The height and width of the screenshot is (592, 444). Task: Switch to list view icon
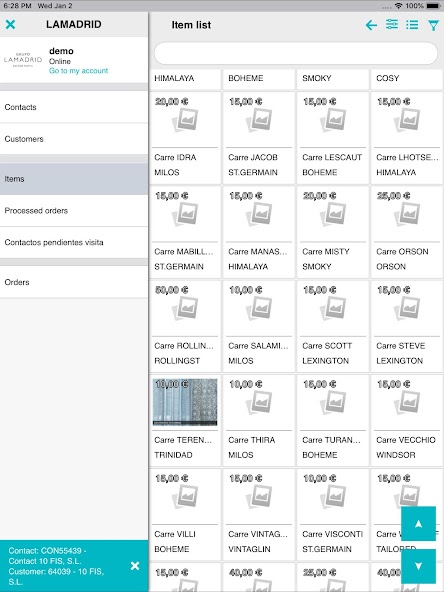(x=412, y=25)
